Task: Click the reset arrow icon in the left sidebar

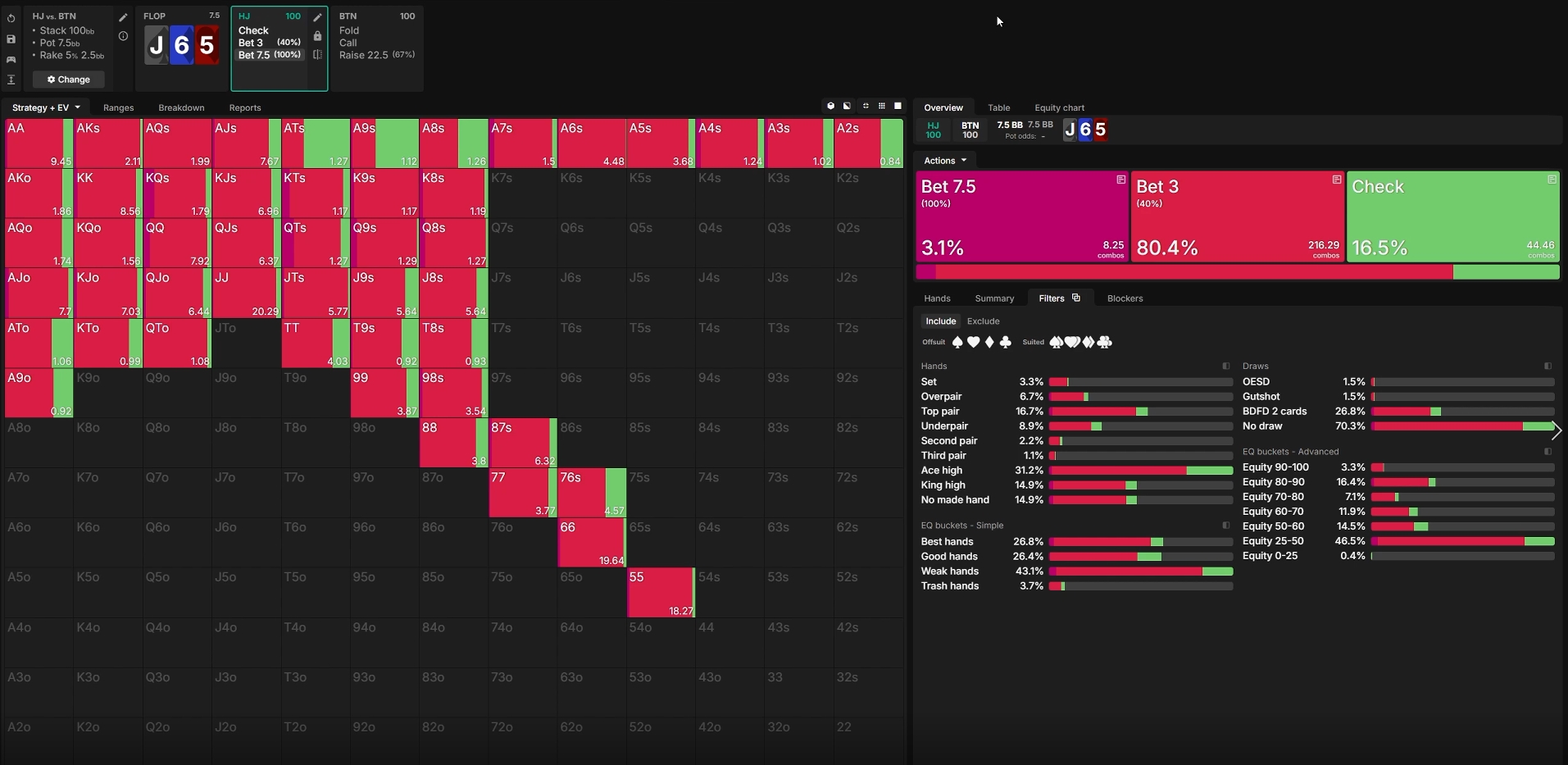Action: pyautogui.click(x=11, y=18)
